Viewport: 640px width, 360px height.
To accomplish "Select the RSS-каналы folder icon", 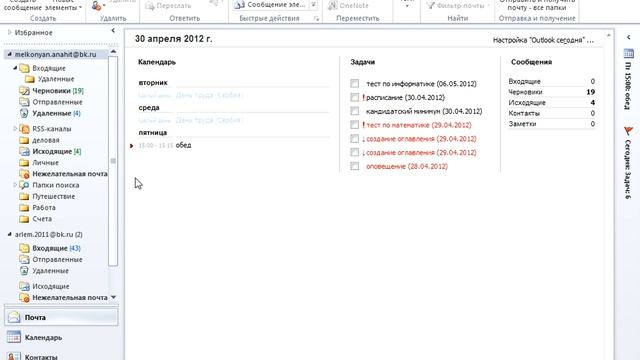I will coord(24,129).
